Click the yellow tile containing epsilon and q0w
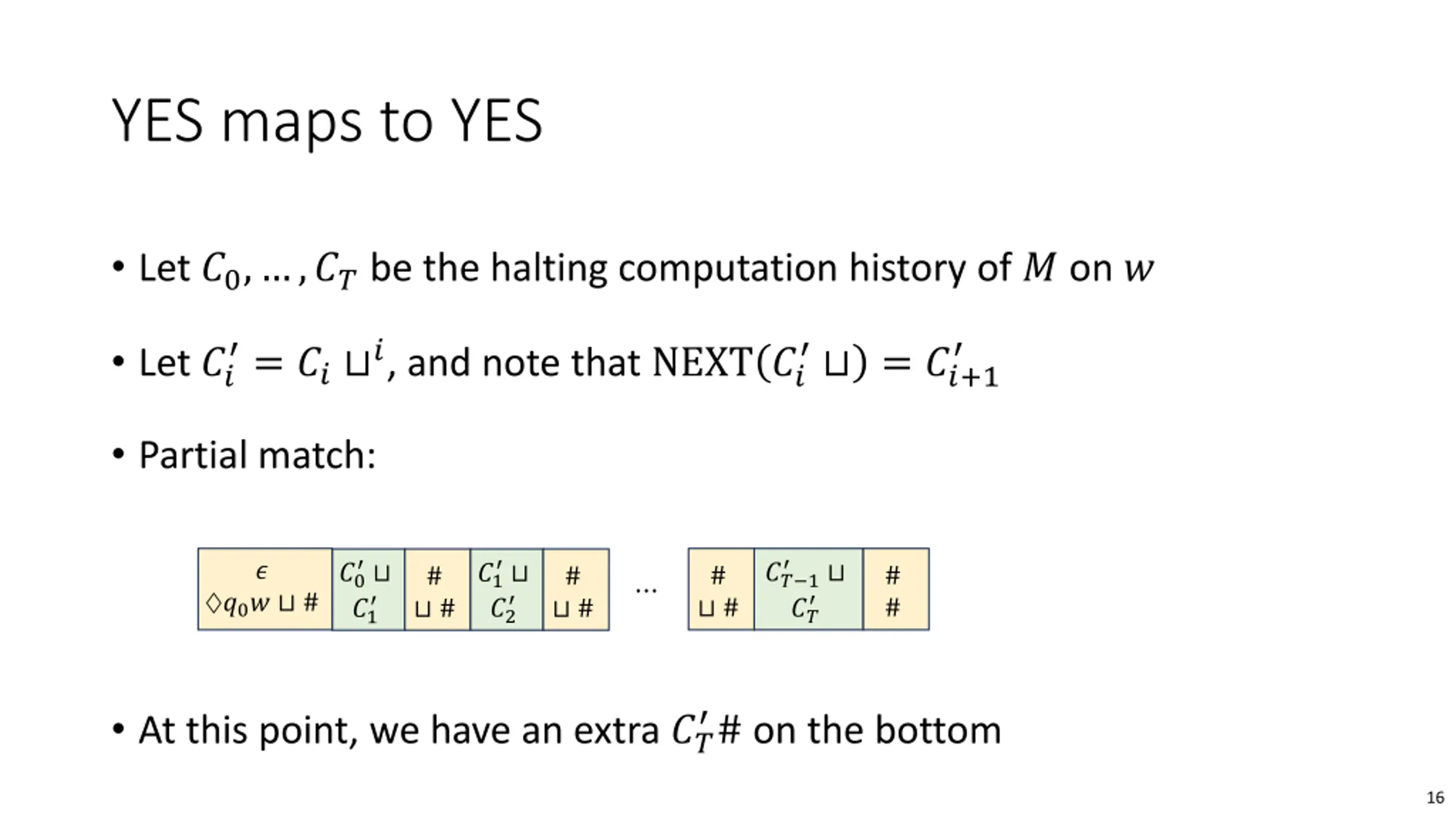 [x=264, y=589]
